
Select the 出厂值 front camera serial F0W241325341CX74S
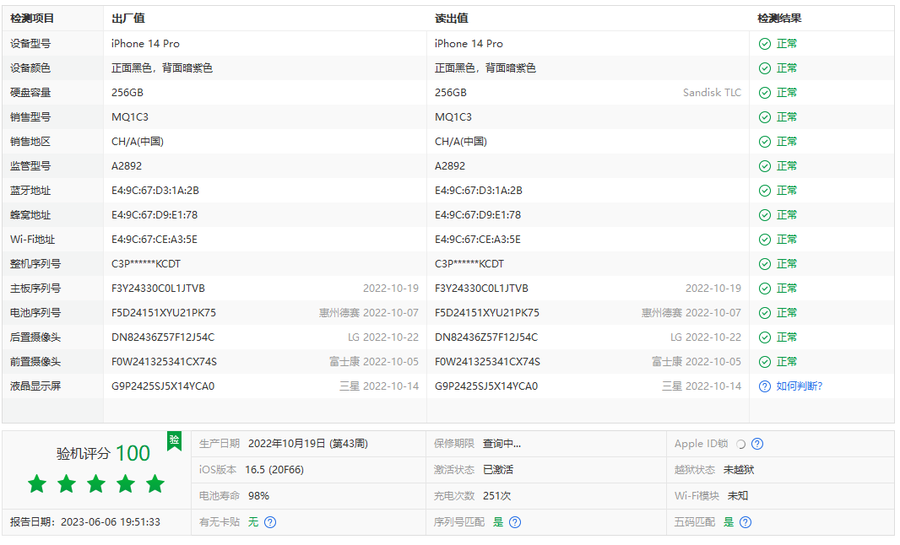click(x=164, y=362)
